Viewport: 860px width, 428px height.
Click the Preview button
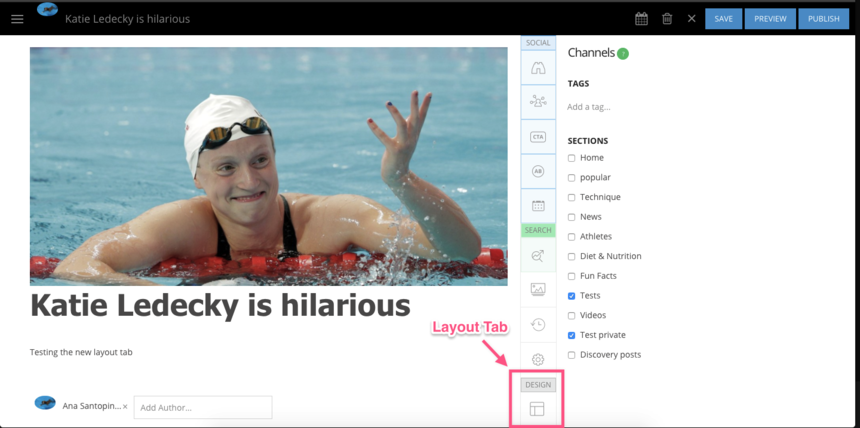[x=770, y=19]
